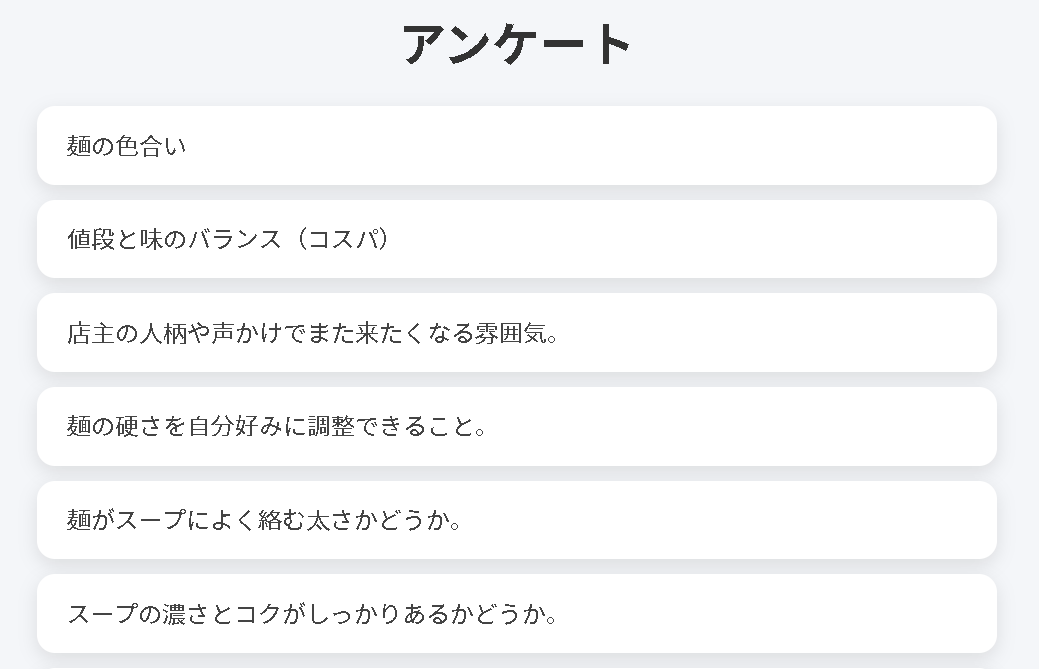Click the partially visible card below the soup option

[517, 664]
